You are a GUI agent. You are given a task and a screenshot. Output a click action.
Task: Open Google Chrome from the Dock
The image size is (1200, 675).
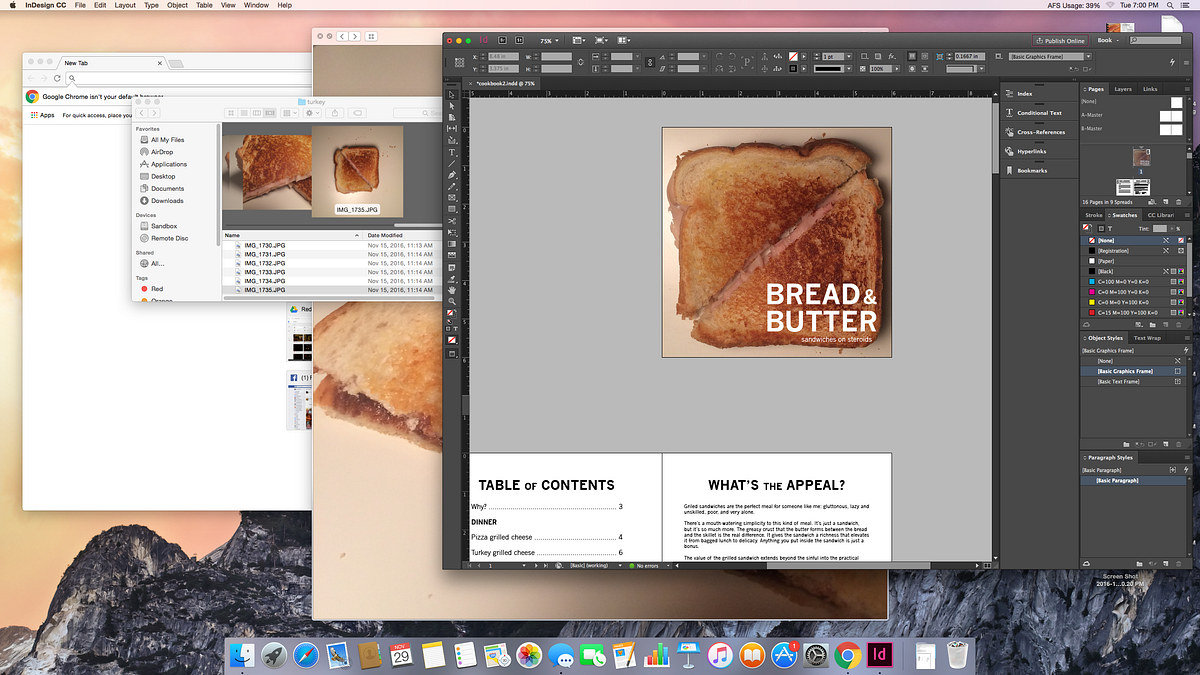click(x=848, y=655)
